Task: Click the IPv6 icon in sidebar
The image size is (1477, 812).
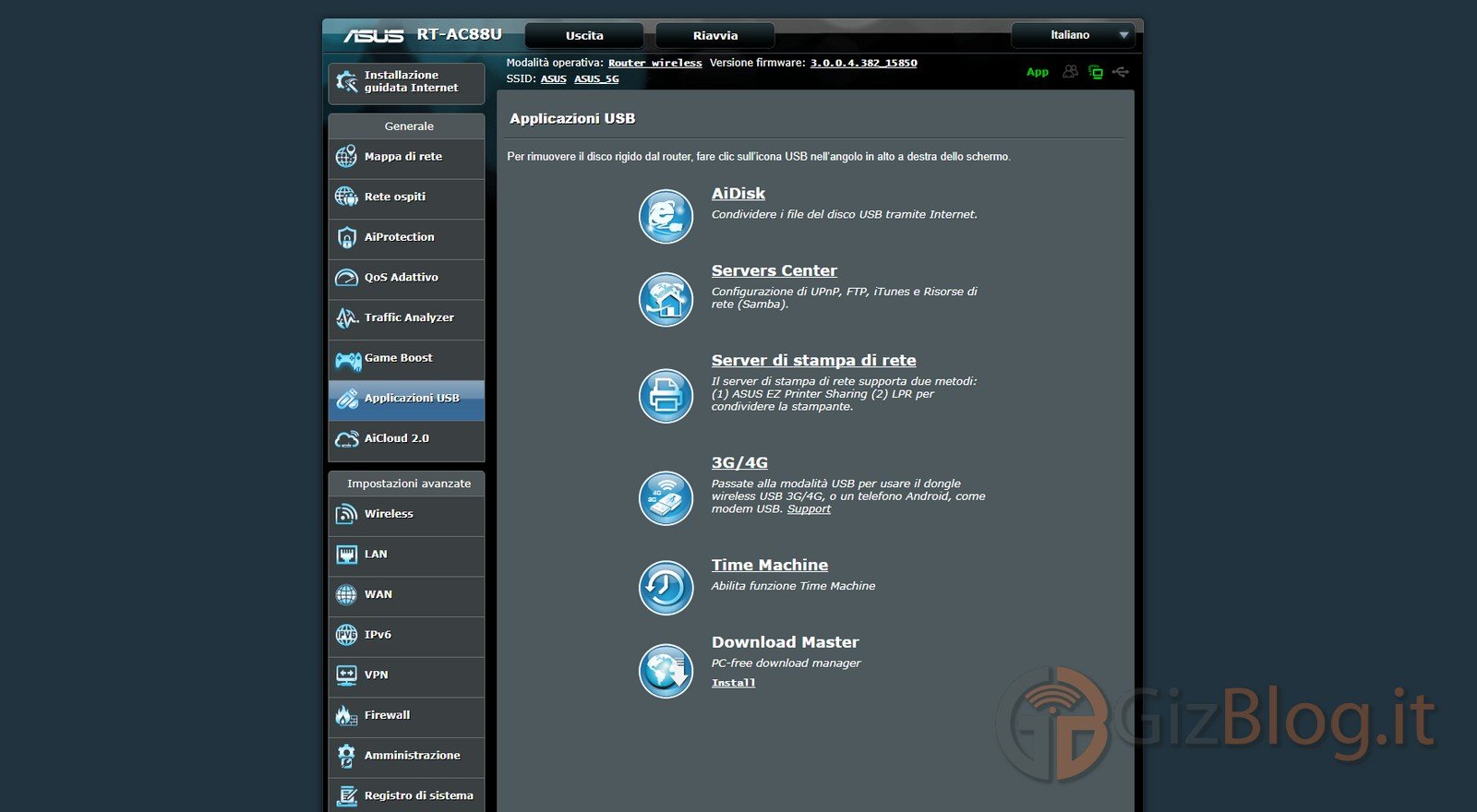Action: 346,635
